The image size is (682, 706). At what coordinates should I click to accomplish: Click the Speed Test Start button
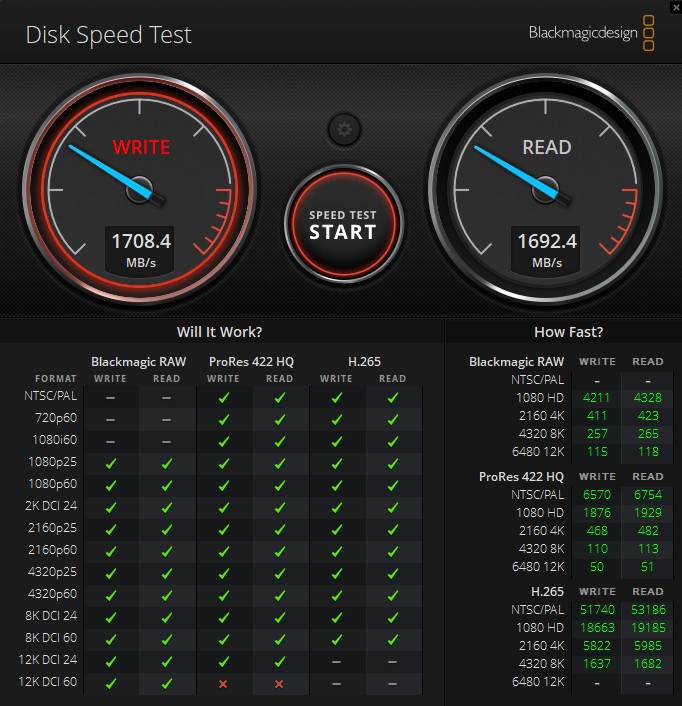coord(343,224)
